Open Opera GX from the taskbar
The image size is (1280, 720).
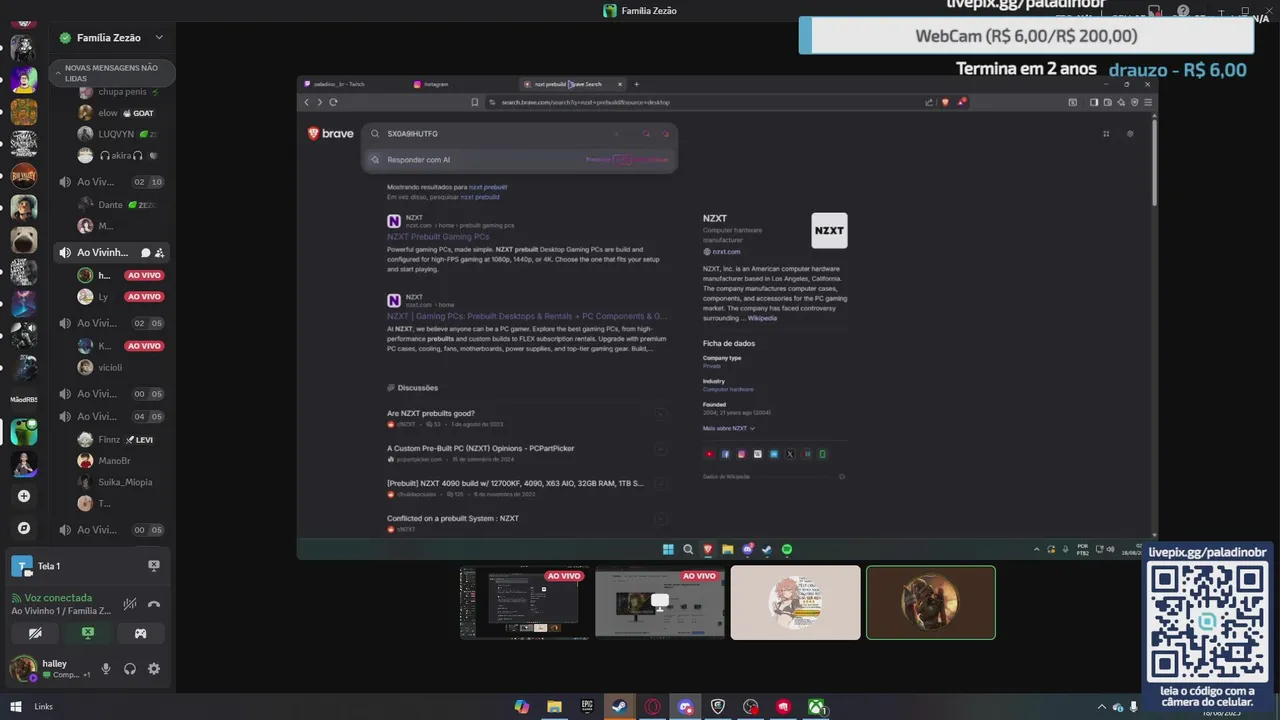point(653,707)
